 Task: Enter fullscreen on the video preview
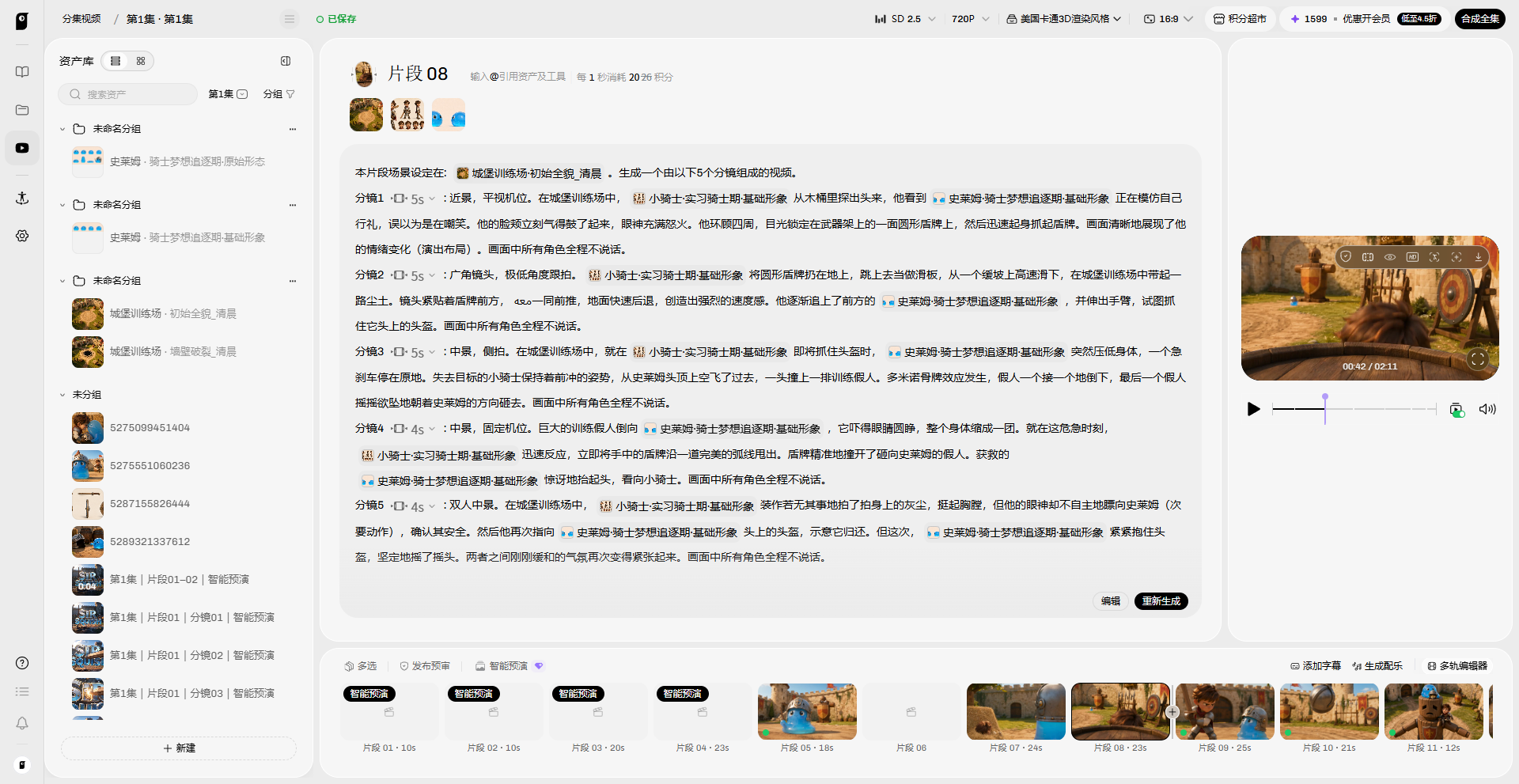[1477, 359]
